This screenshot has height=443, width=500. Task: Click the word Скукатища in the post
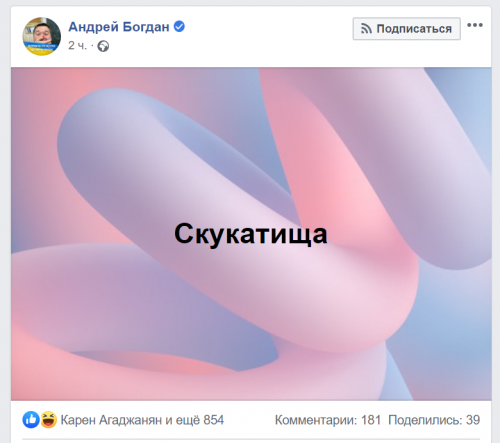(x=251, y=234)
